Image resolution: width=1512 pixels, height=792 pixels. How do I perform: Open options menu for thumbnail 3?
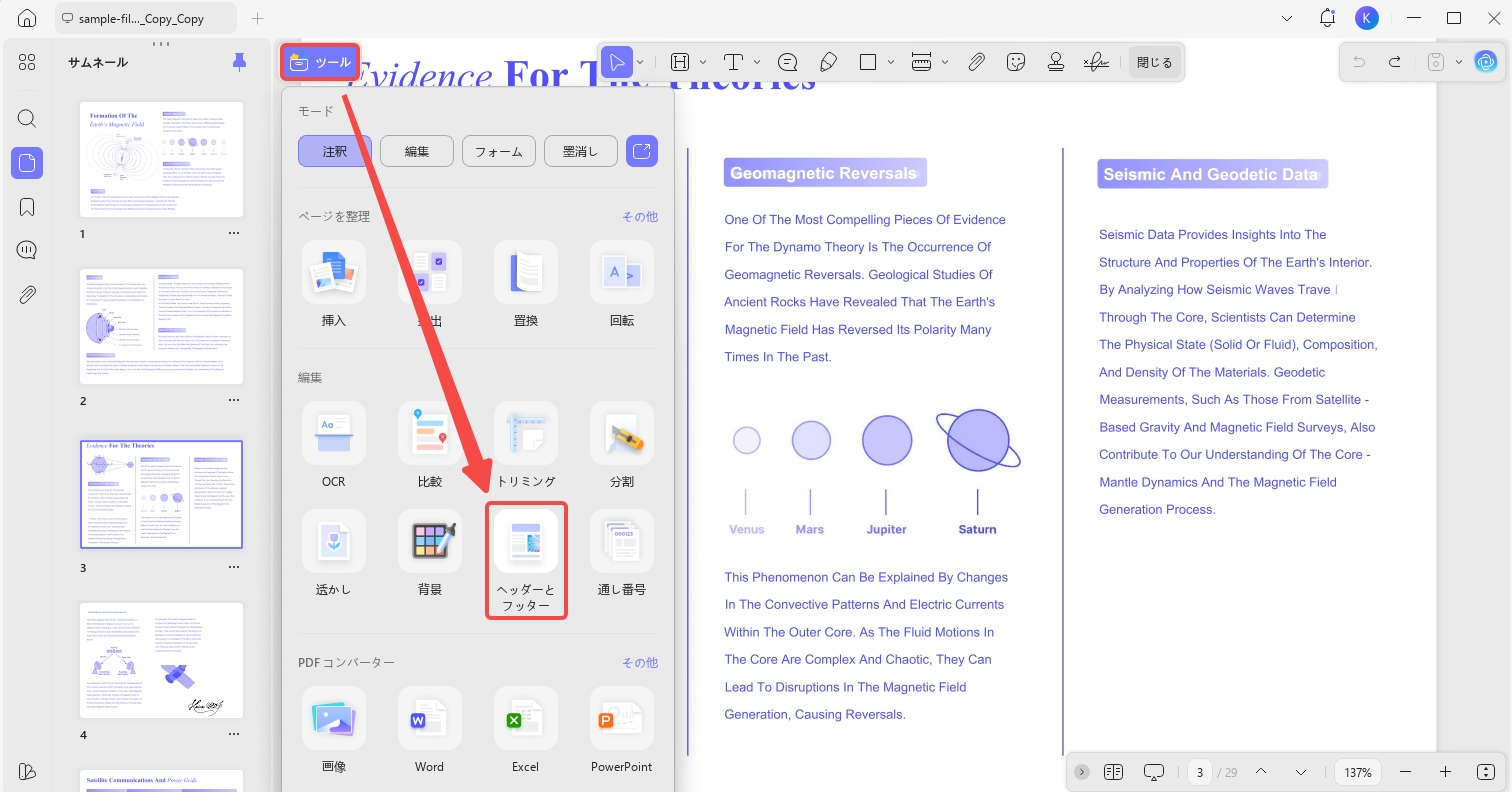[x=234, y=567]
